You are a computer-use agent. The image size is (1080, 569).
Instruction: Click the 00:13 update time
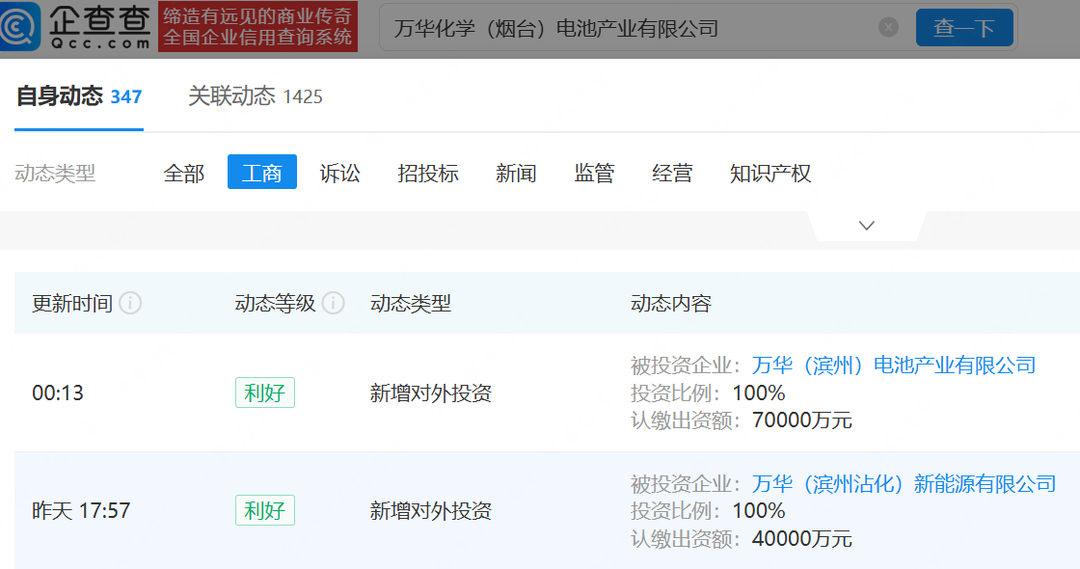point(58,393)
